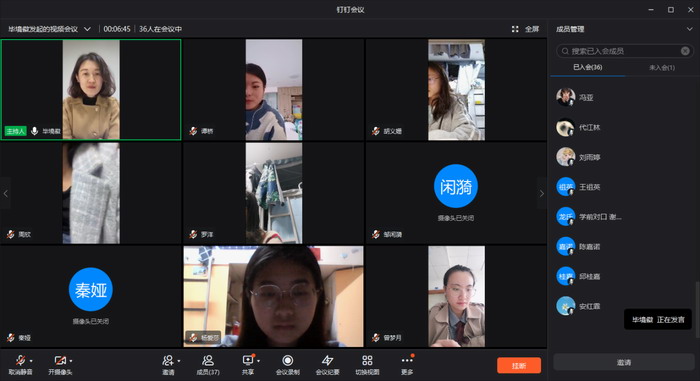Image resolution: width=700 pixels, height=381 pixels.
Task: Click muted mic icon beside 周欣
Action: point(11,234)
